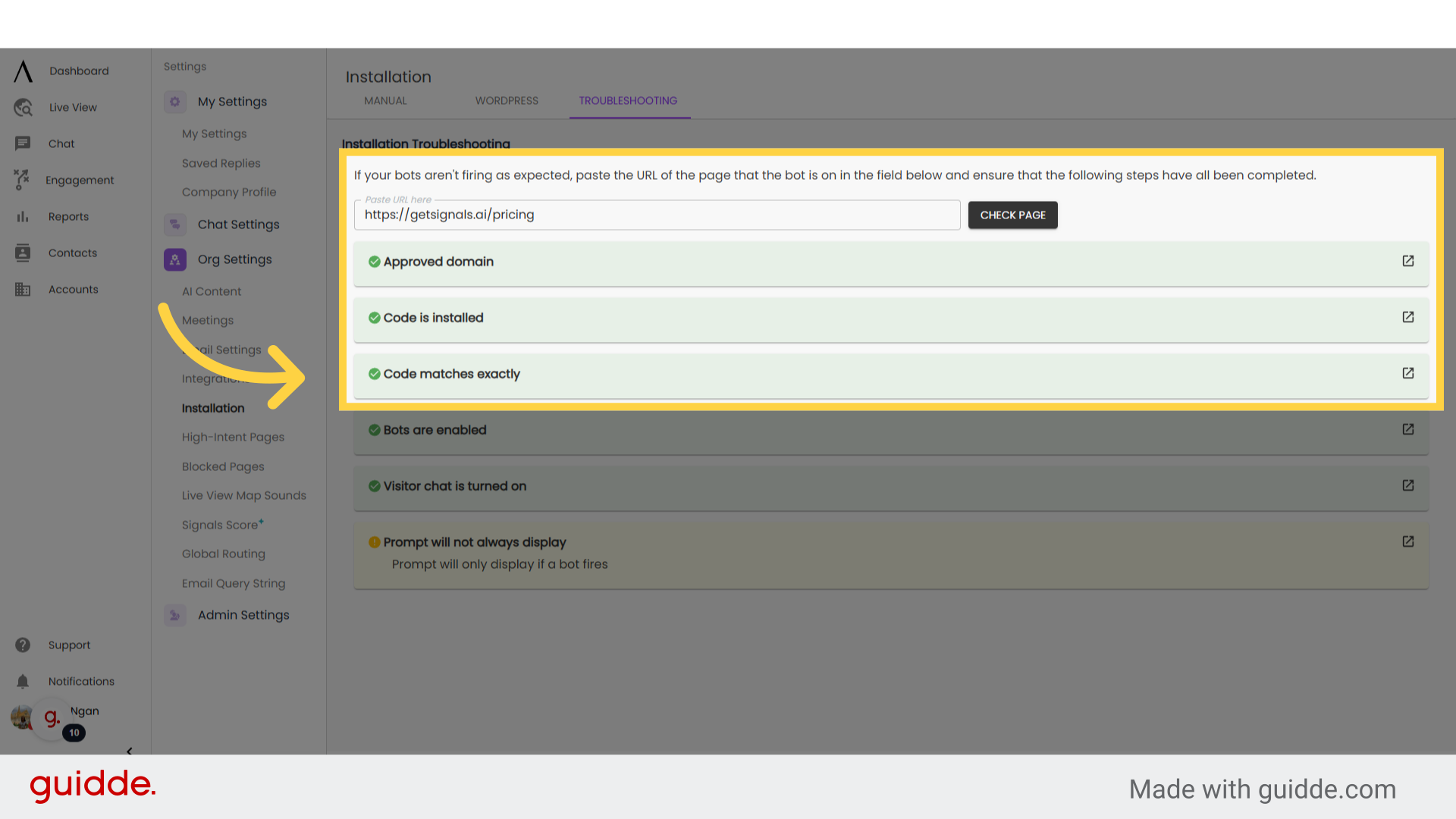
Task: Click the Engagement sidebar icon
Action: pos(21,180)
